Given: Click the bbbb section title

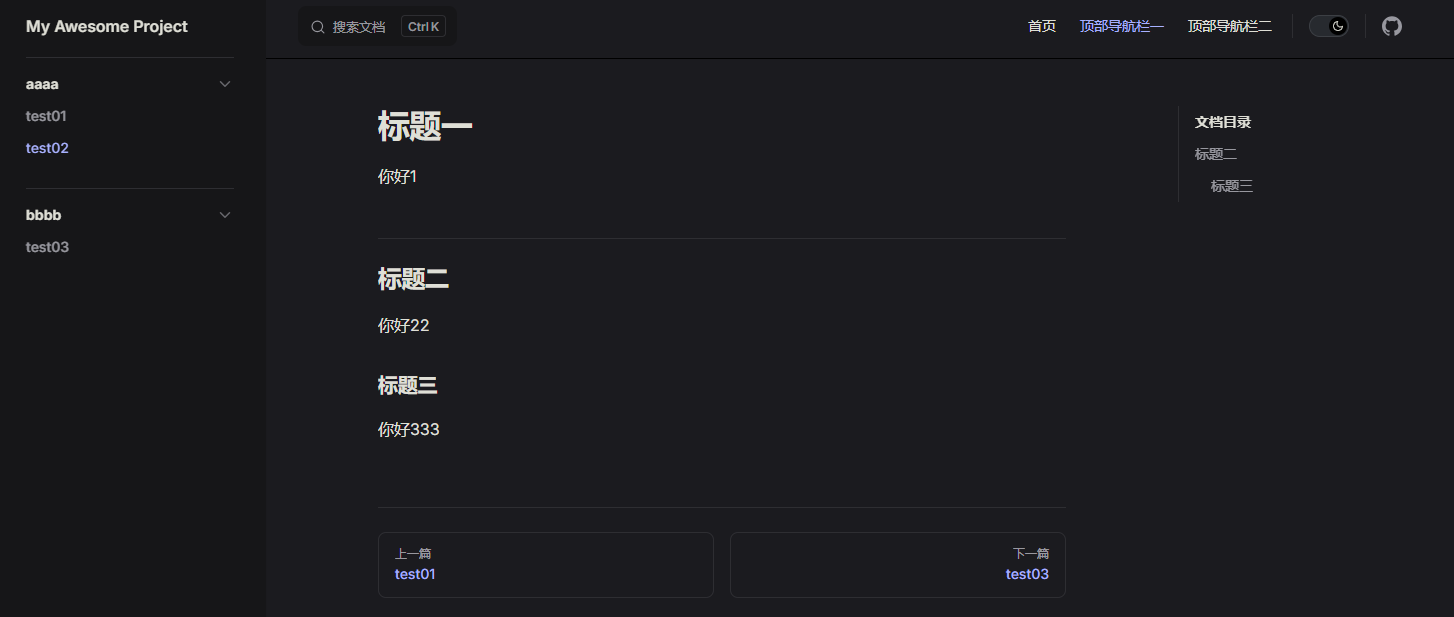Looking at the screenshot, I should pos(44,215).
